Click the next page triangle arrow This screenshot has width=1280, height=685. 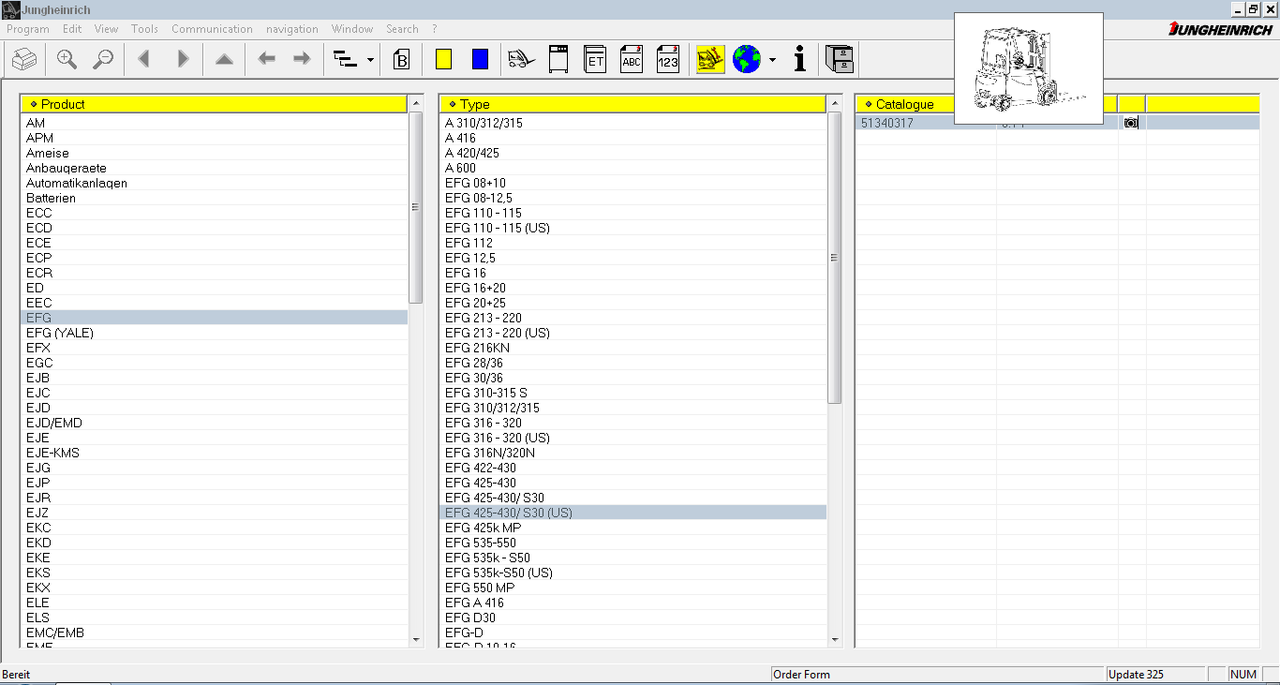[x=182, y=60]
